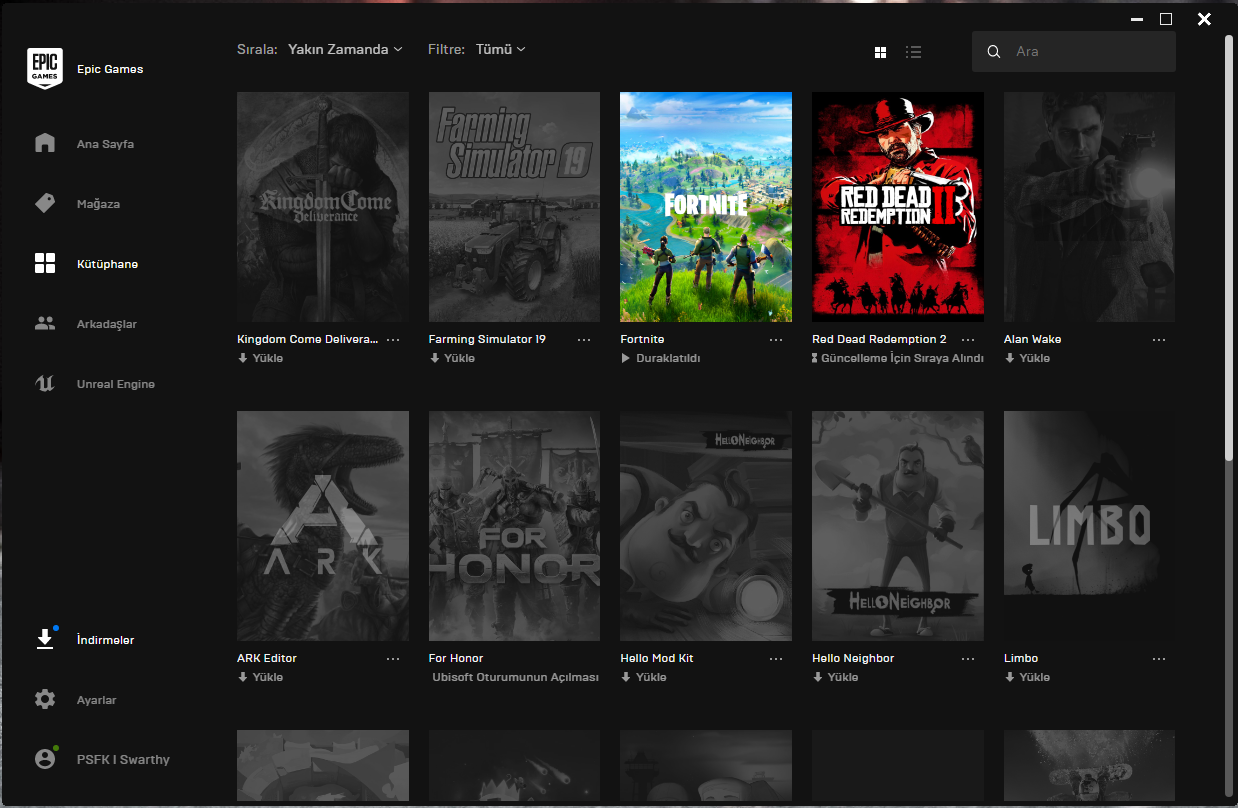Install Farming Simulator 19 via Yükle
Image resolution: width=1238 pixels, height=808 pixels.
452,358
